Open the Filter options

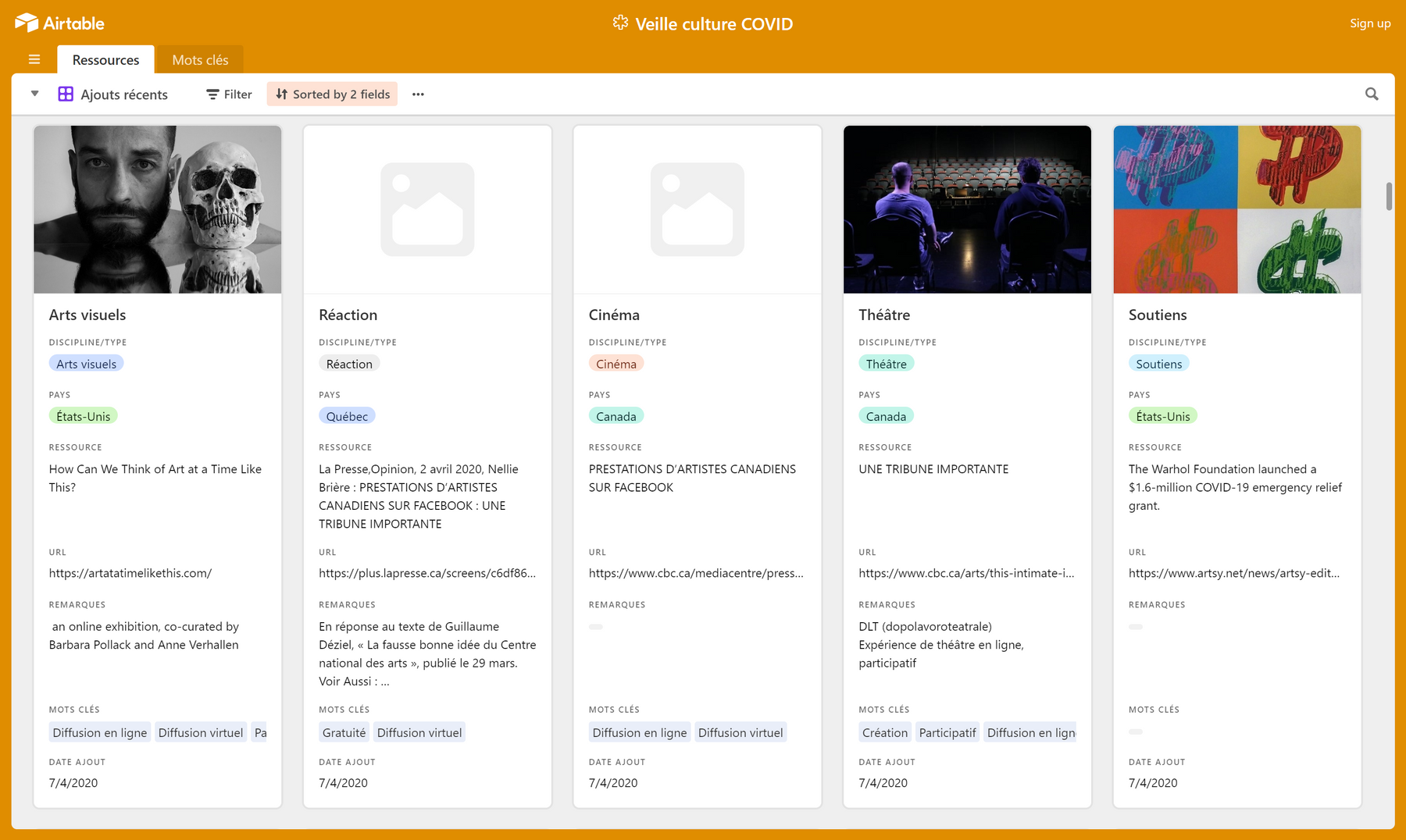pyautogui.click(x=229, y=94)
